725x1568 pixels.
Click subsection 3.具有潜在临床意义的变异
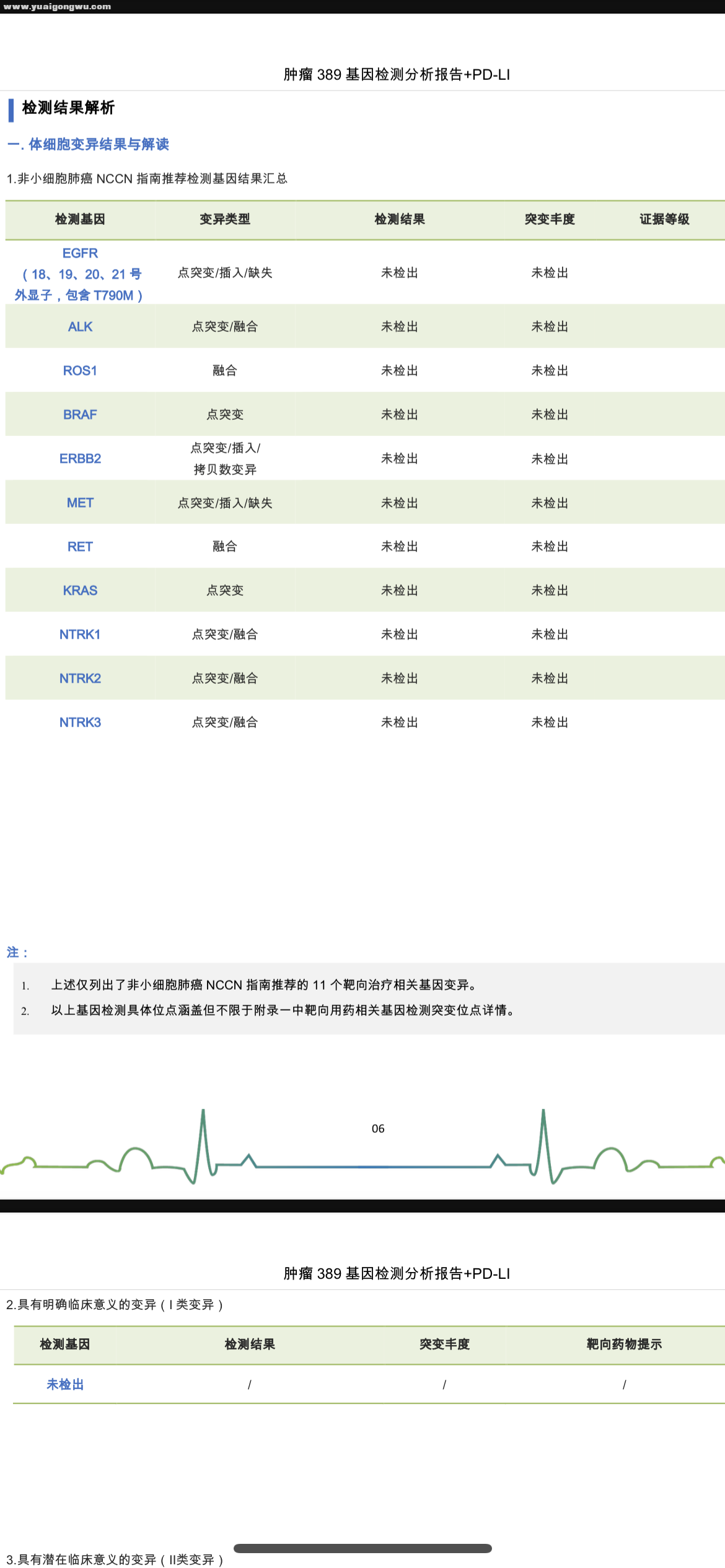point(115,1559)
